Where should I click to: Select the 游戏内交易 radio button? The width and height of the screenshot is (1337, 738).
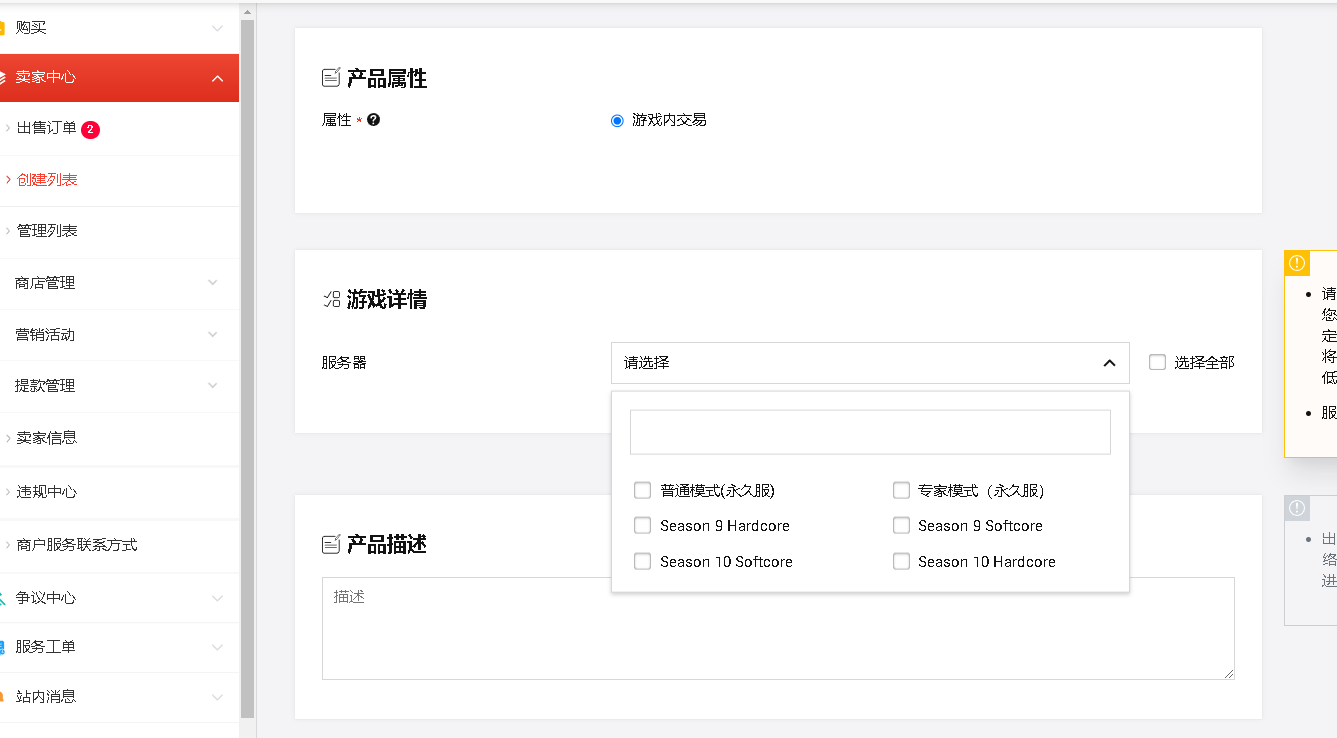[617, 121]
